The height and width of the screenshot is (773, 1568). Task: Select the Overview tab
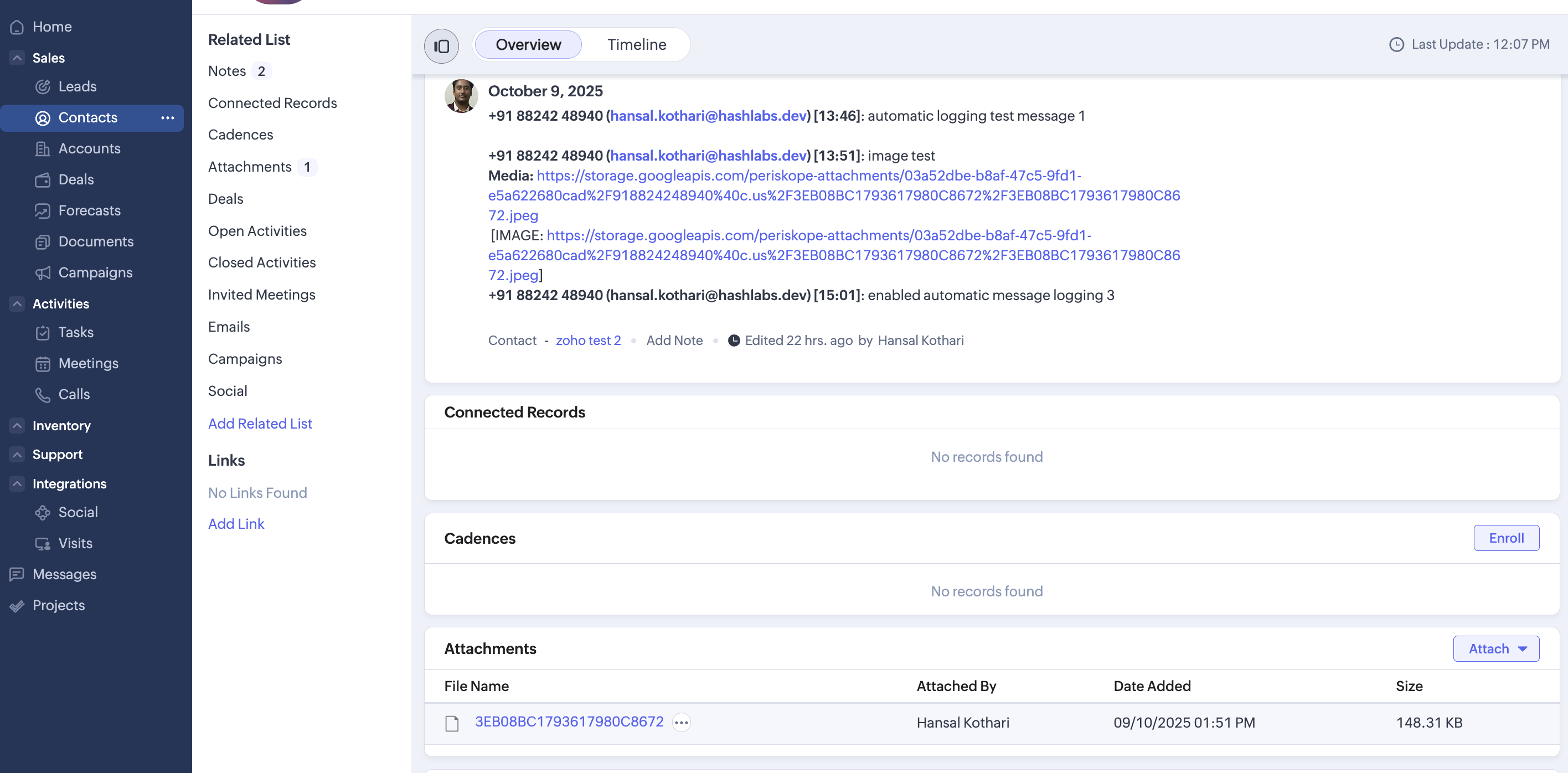point(528,44)
